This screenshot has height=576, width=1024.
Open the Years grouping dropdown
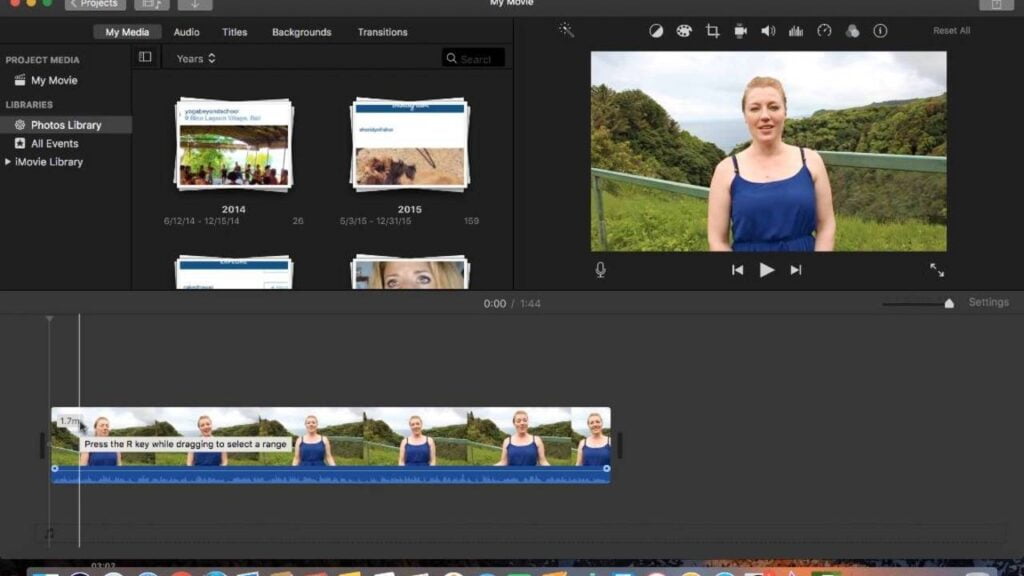pos(196,59)
